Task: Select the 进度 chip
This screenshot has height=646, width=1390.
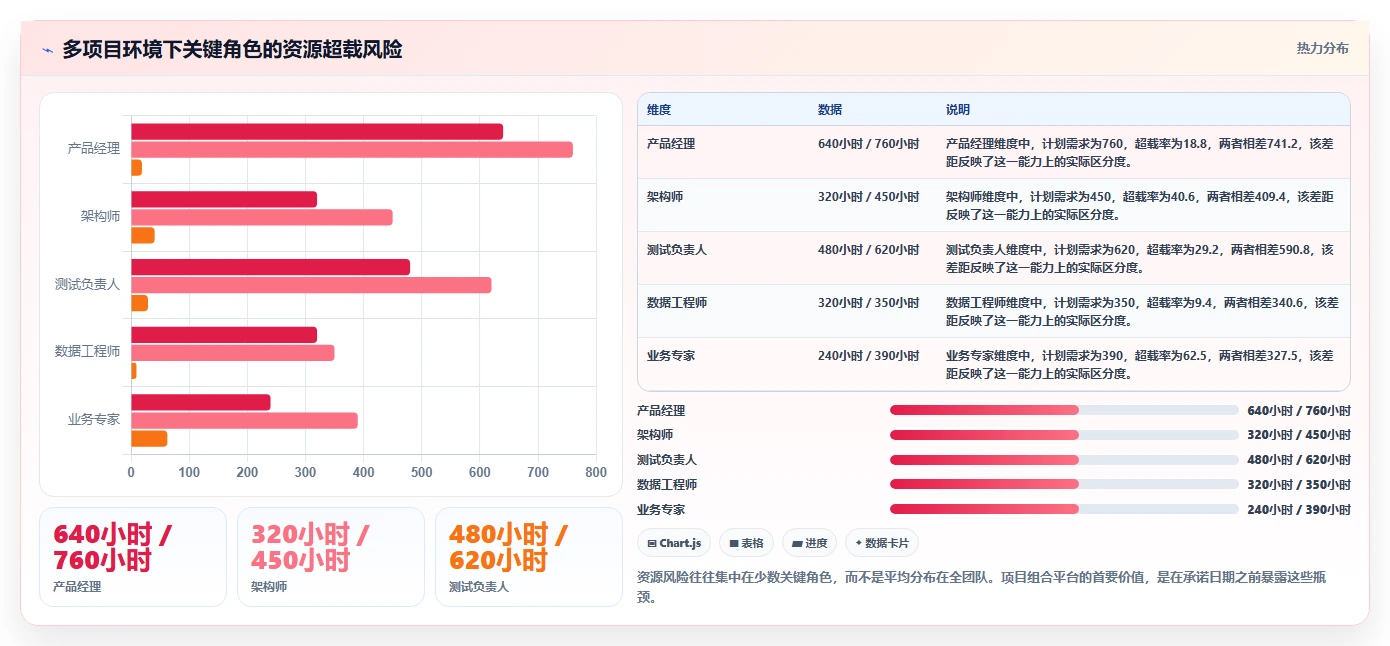Action: click(809, 543)
